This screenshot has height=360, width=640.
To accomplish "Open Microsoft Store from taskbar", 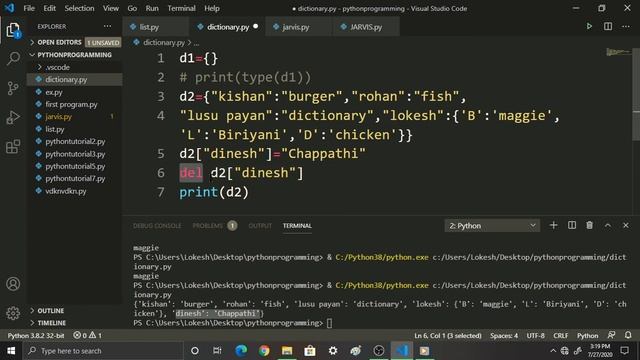I will click(x=310, y=351).
